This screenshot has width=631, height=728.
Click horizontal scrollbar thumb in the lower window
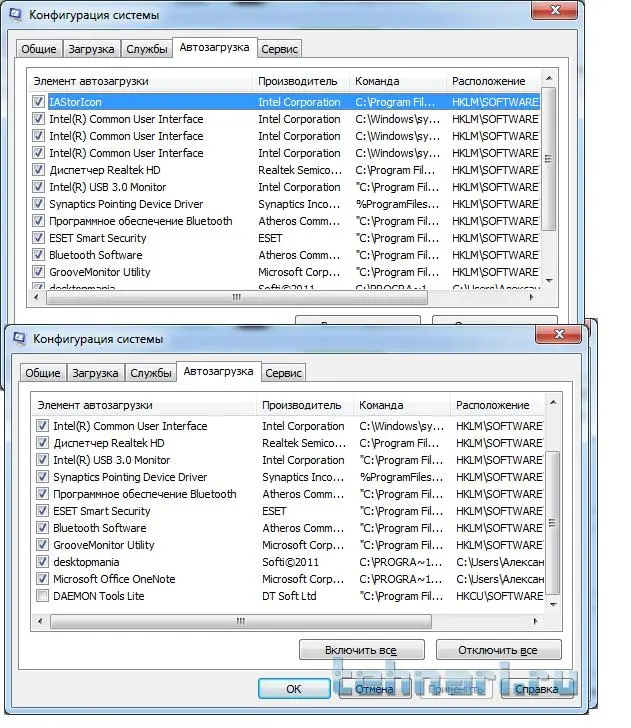(x=241, y=621)
